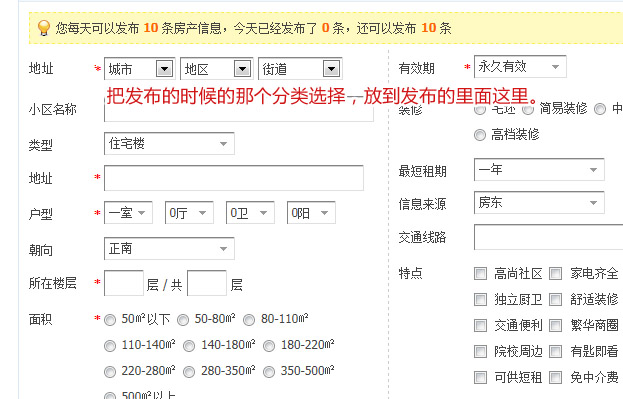Click the total floors field
This screenshot has height=399, width=623.
(207, 283)
